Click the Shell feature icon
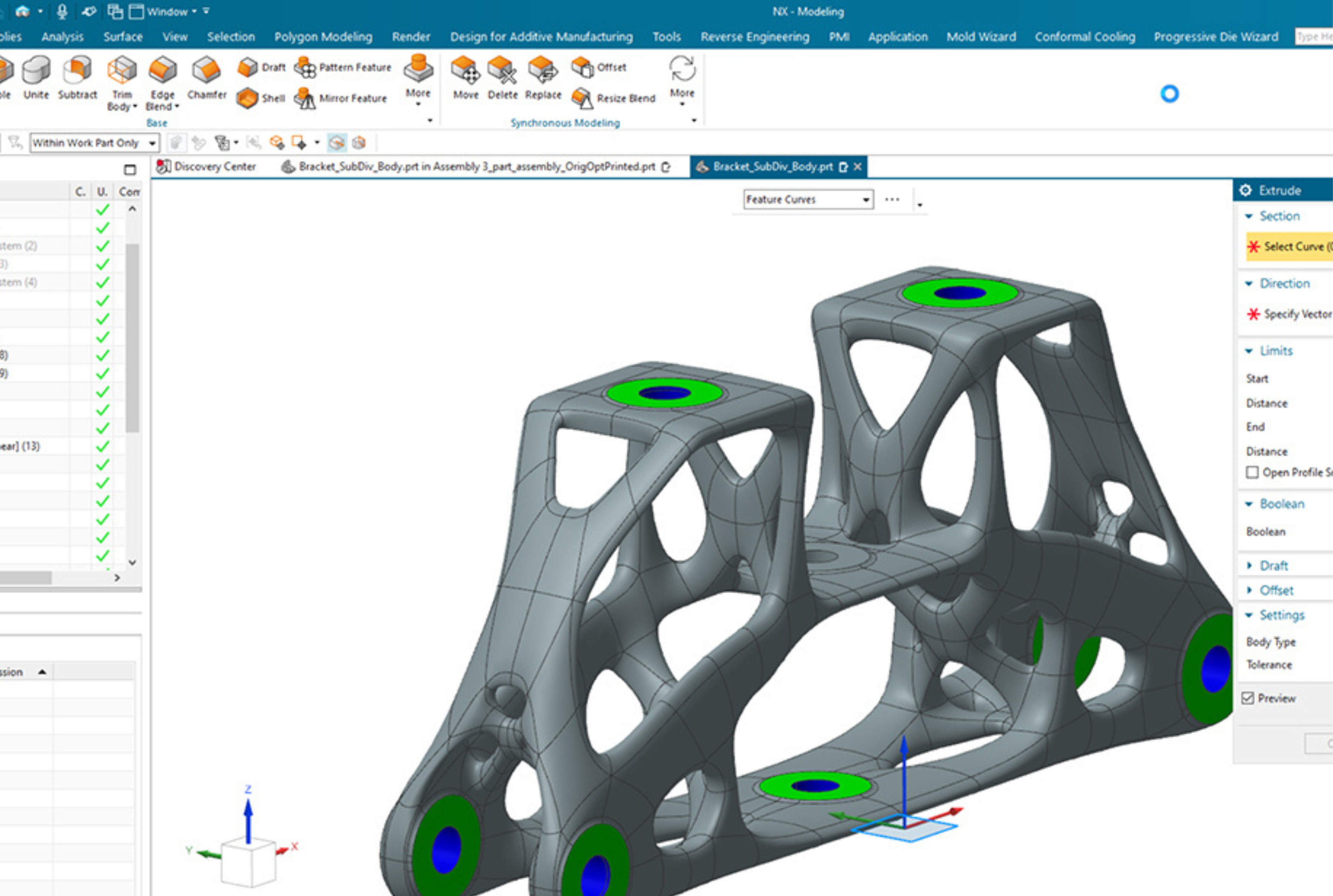 click(247, 98)
